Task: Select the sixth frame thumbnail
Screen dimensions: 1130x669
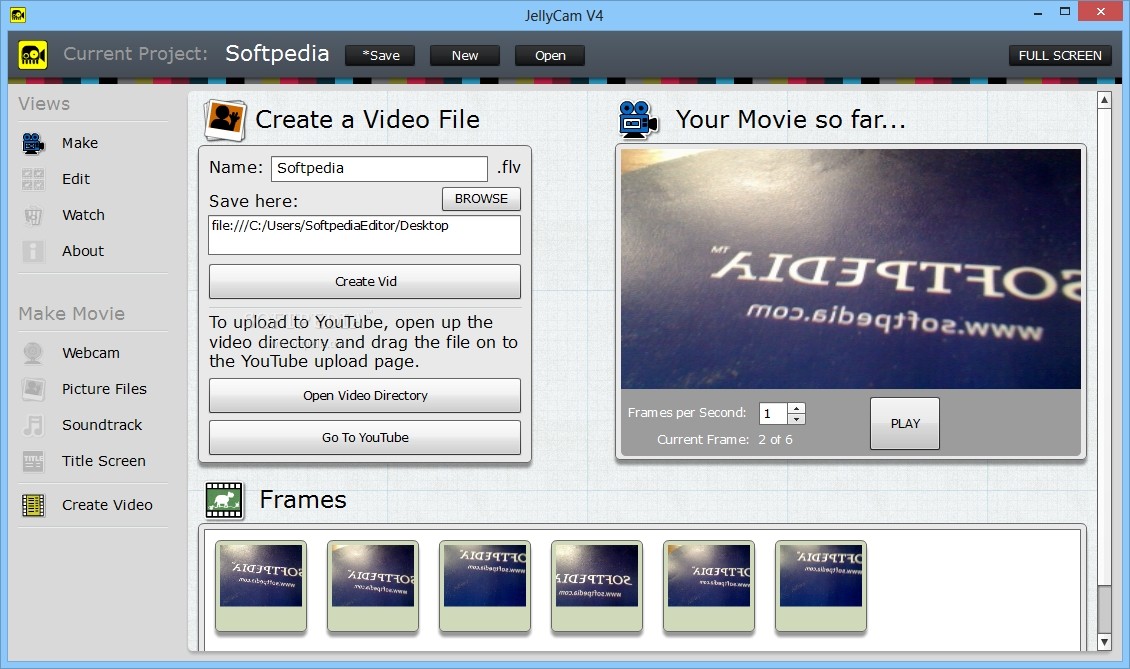Action: tap(821, 587)
